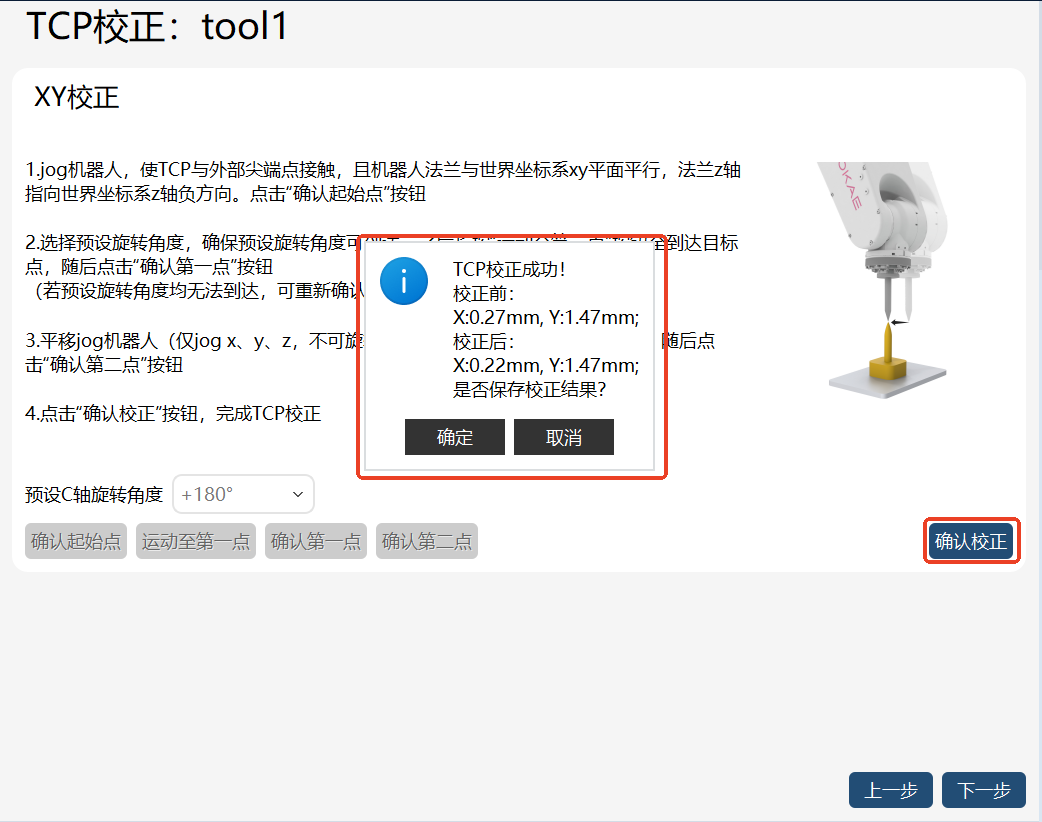The image size is (1042, 822).
Task: Go back with the 上一步 button
Action: [x=890, y=790]
